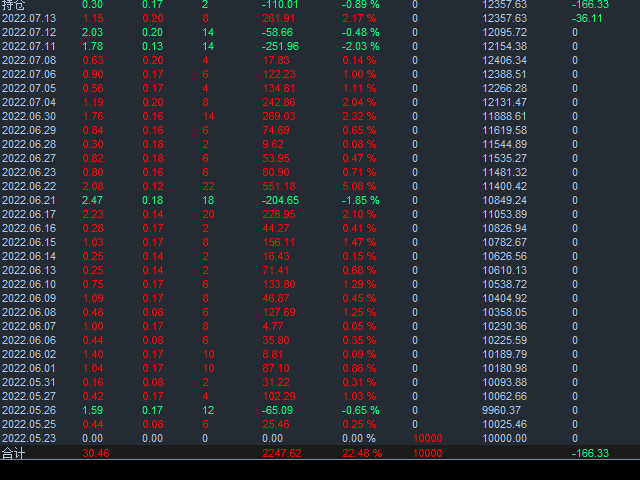Click date 2022.06.08
The height and width of the screenshot is (480, 640).
click(x=29, y=312)
